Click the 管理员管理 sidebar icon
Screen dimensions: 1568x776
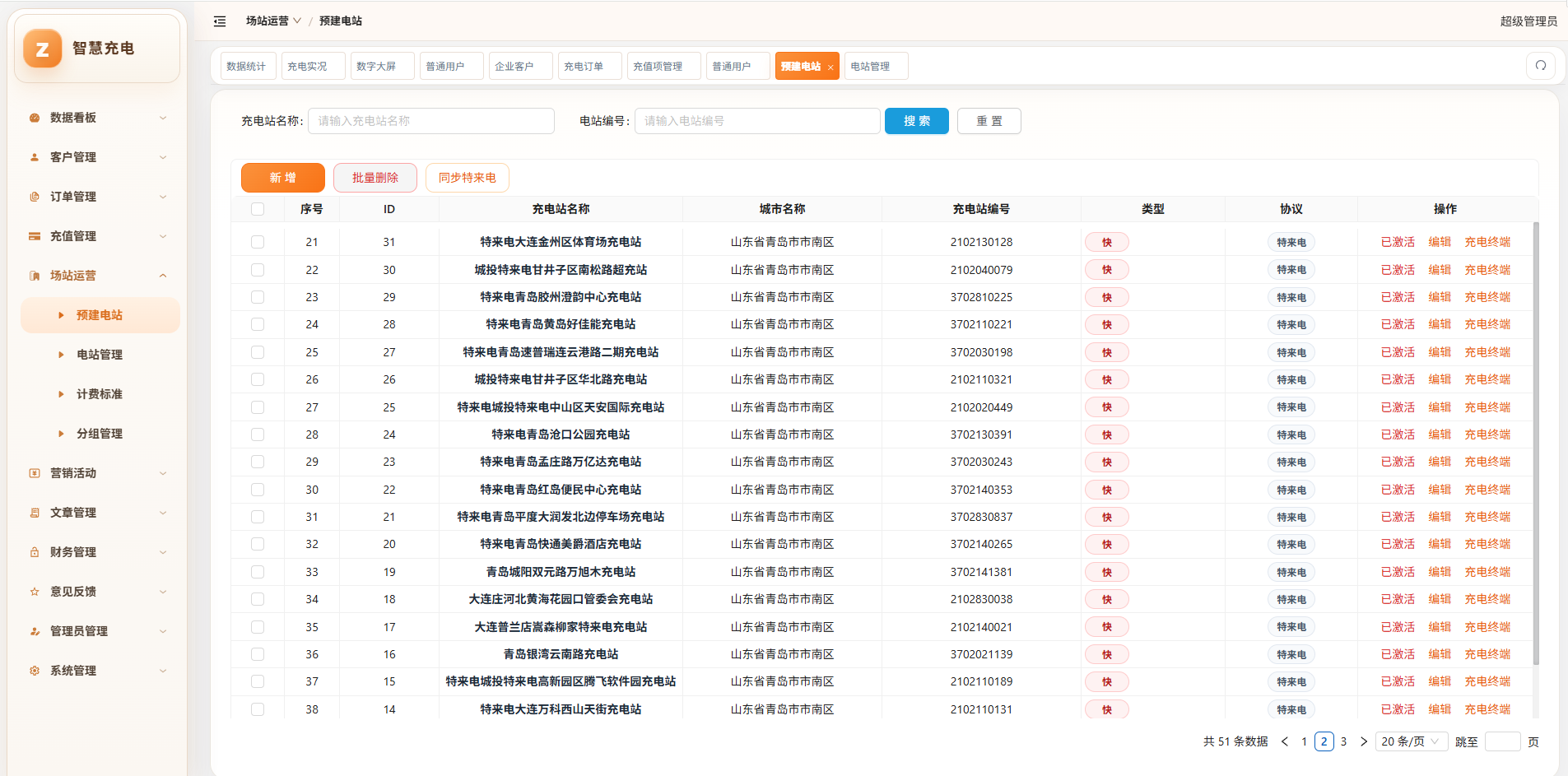35,631
